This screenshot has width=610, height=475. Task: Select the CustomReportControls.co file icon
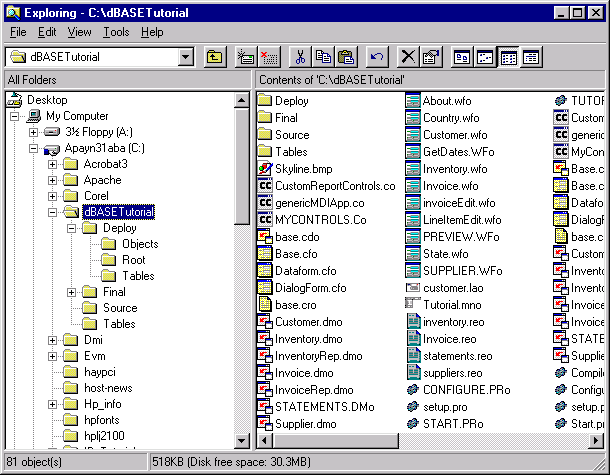tap(265, 186)
